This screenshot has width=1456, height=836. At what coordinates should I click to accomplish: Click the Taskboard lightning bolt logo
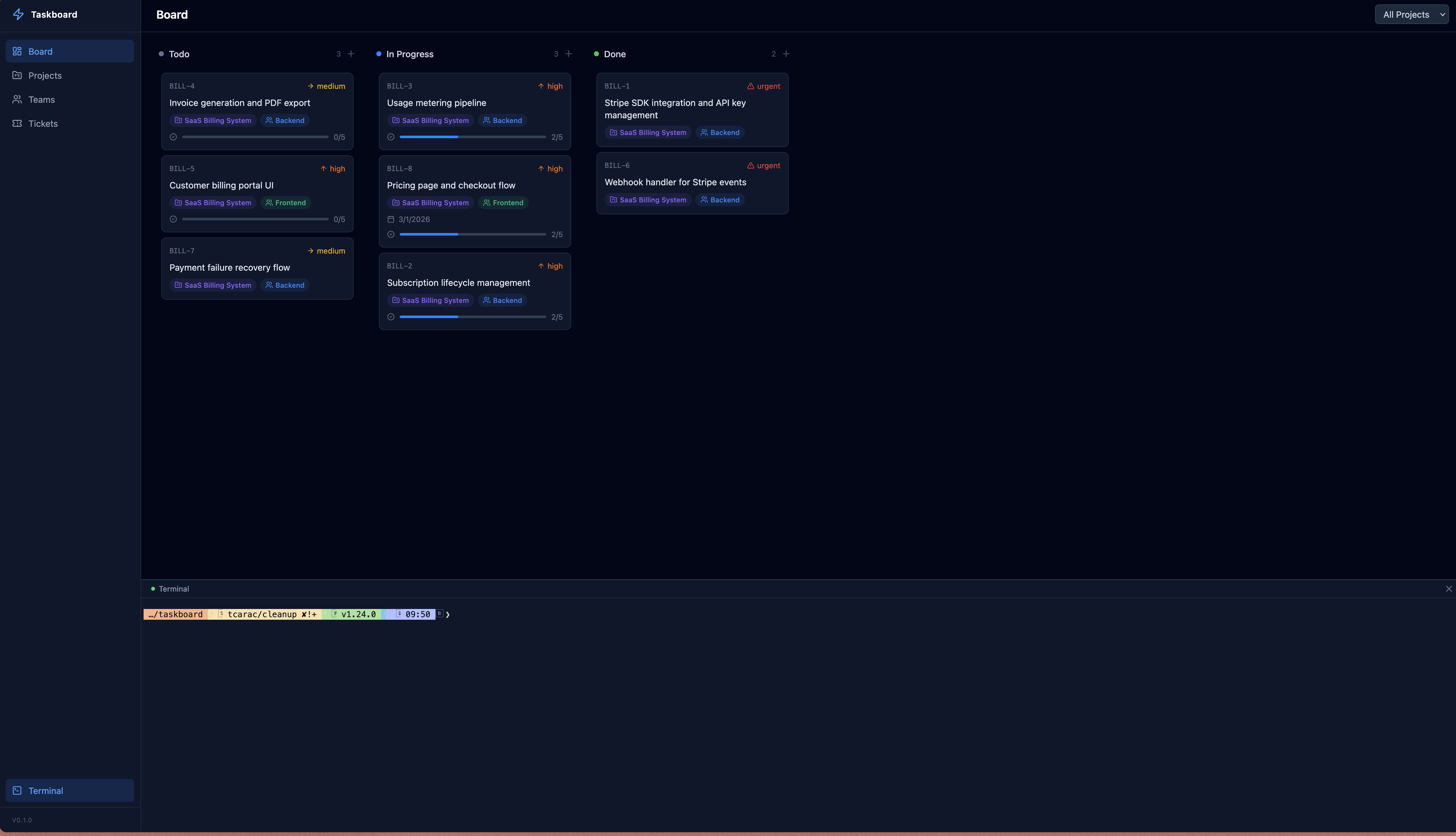[x=18, y=14]
